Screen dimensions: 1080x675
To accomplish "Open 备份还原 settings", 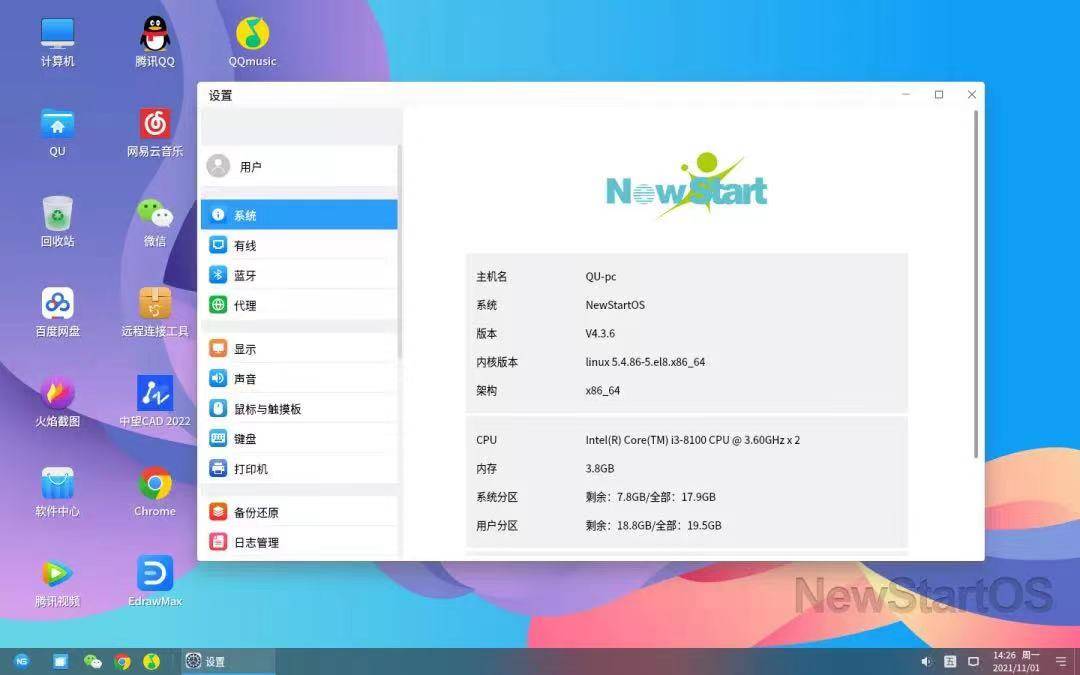I will tap(299, 512).
